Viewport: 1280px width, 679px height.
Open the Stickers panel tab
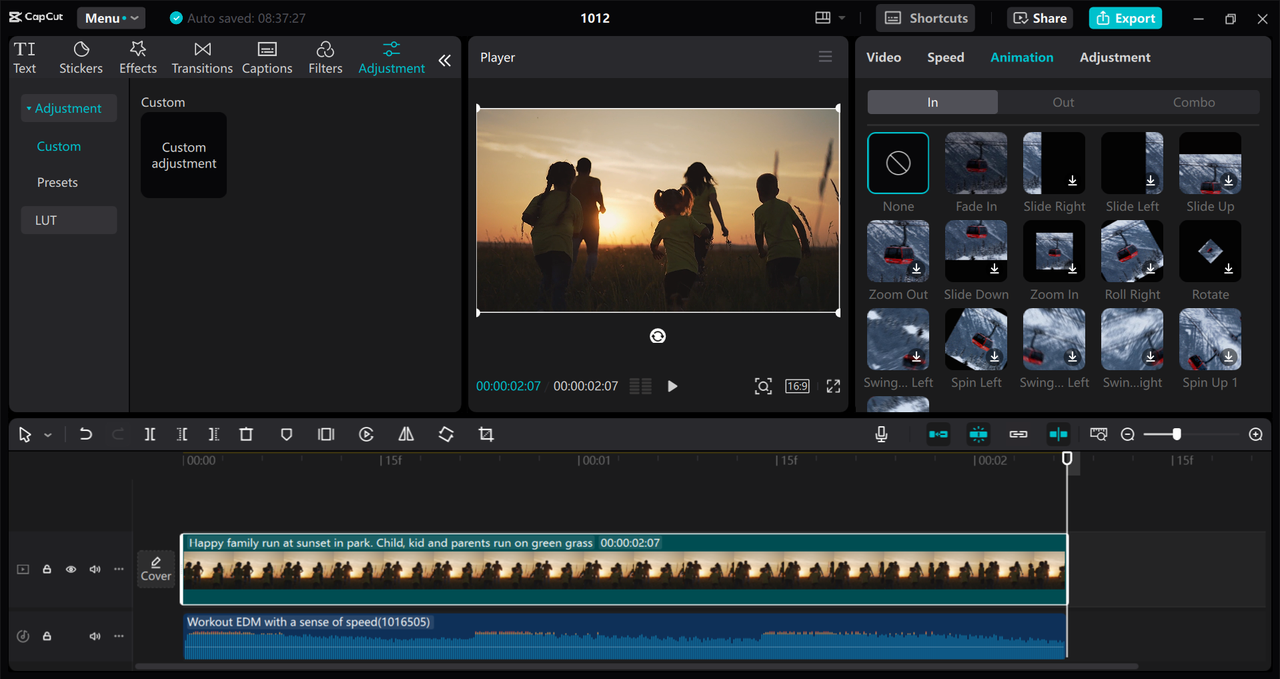(x=81, y=58)
